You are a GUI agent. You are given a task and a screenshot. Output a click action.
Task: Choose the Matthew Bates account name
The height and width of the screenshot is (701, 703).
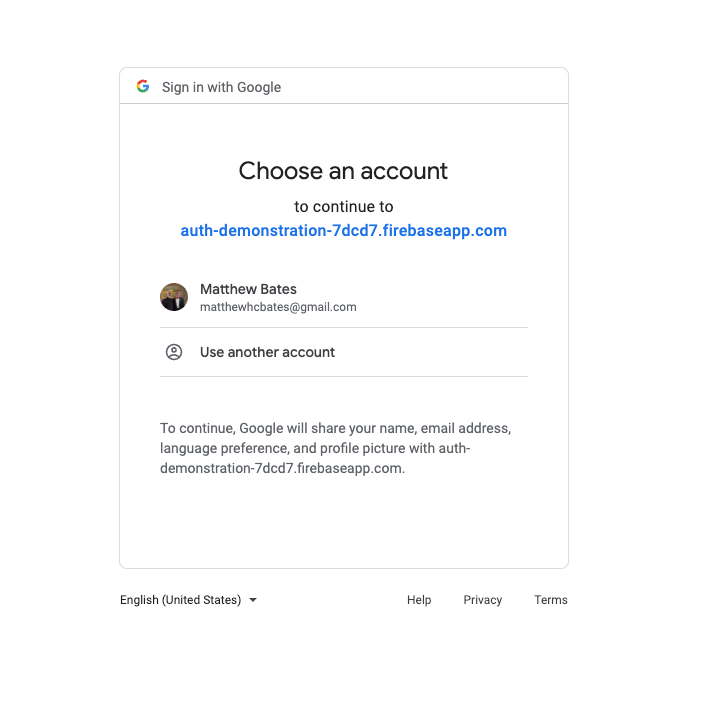(x=248, y=289)
